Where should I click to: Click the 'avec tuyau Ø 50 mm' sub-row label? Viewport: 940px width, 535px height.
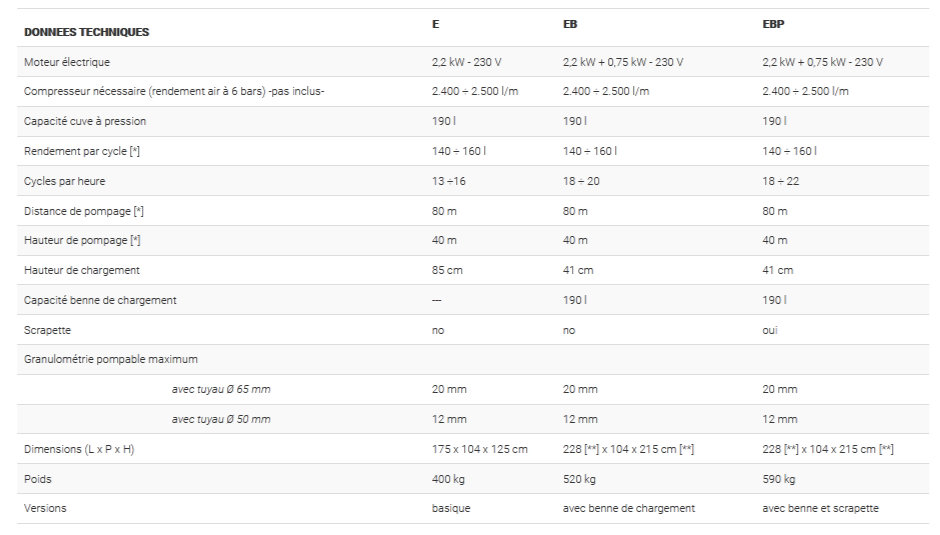220,419
